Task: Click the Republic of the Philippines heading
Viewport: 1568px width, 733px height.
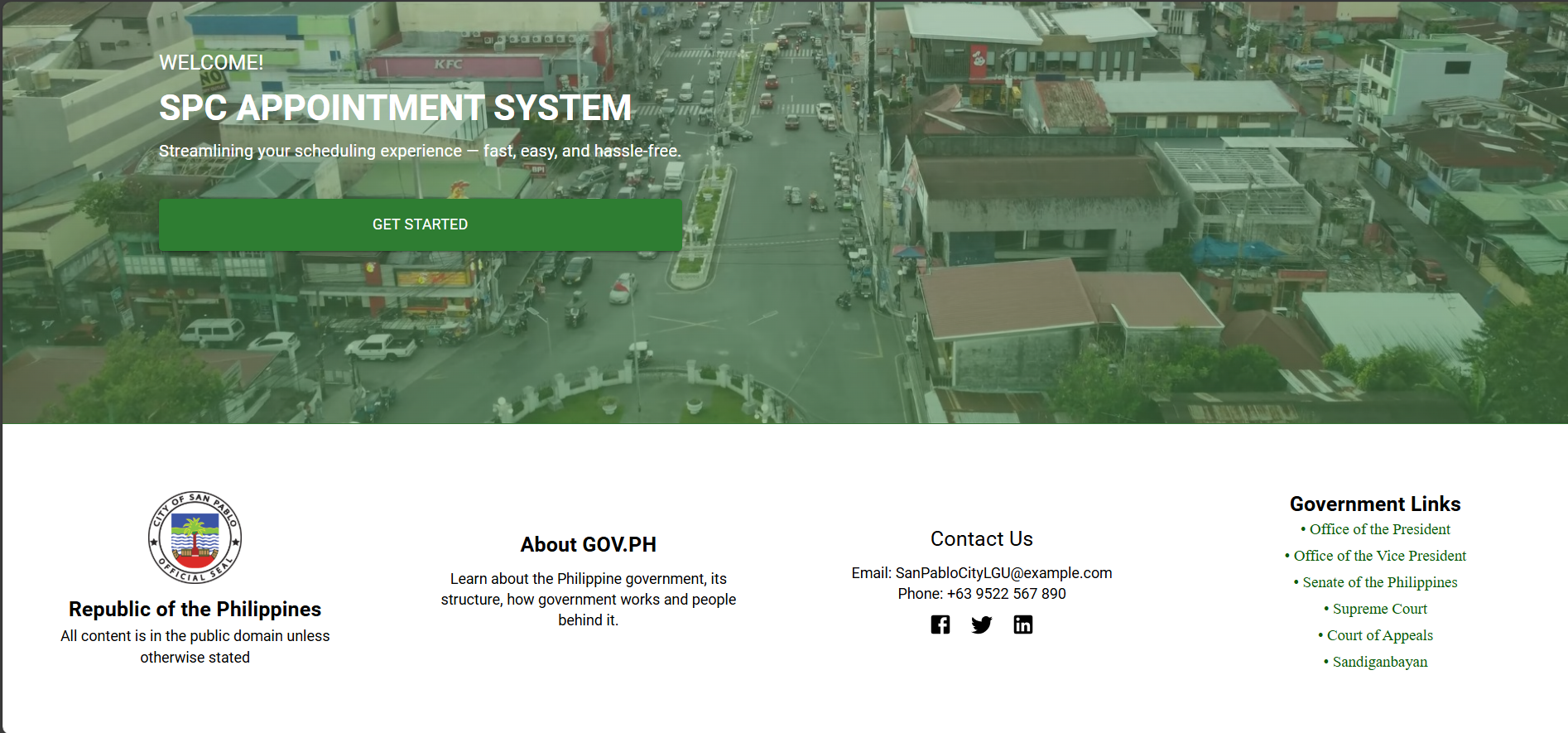Action: (x=195, y=609)
